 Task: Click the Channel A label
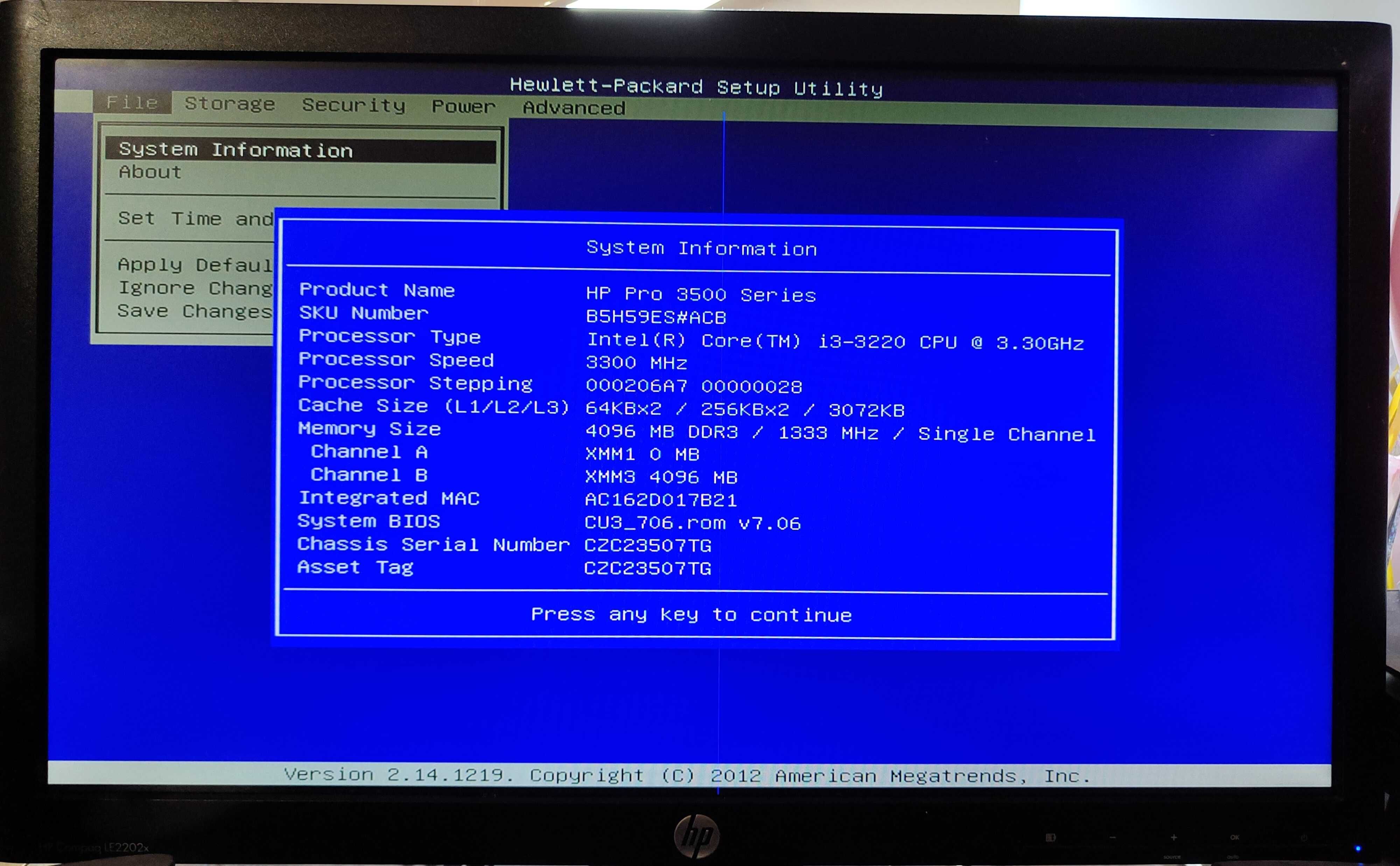[369, 452]
